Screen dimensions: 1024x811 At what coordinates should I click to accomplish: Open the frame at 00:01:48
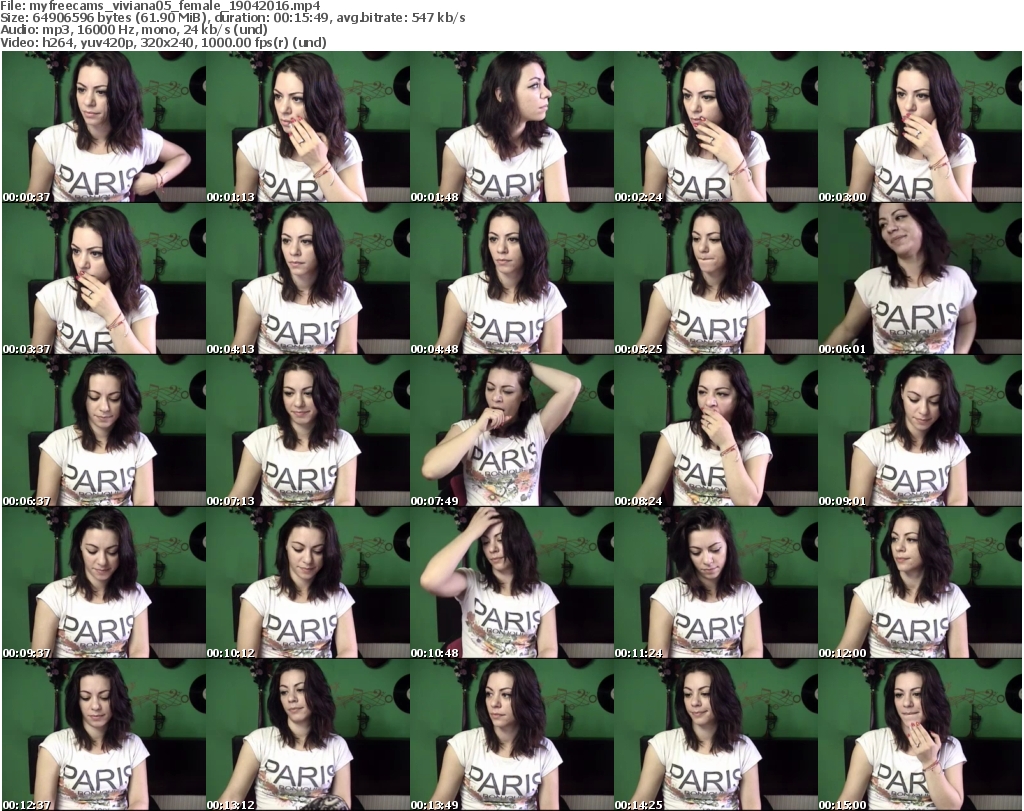coord(512,127)
